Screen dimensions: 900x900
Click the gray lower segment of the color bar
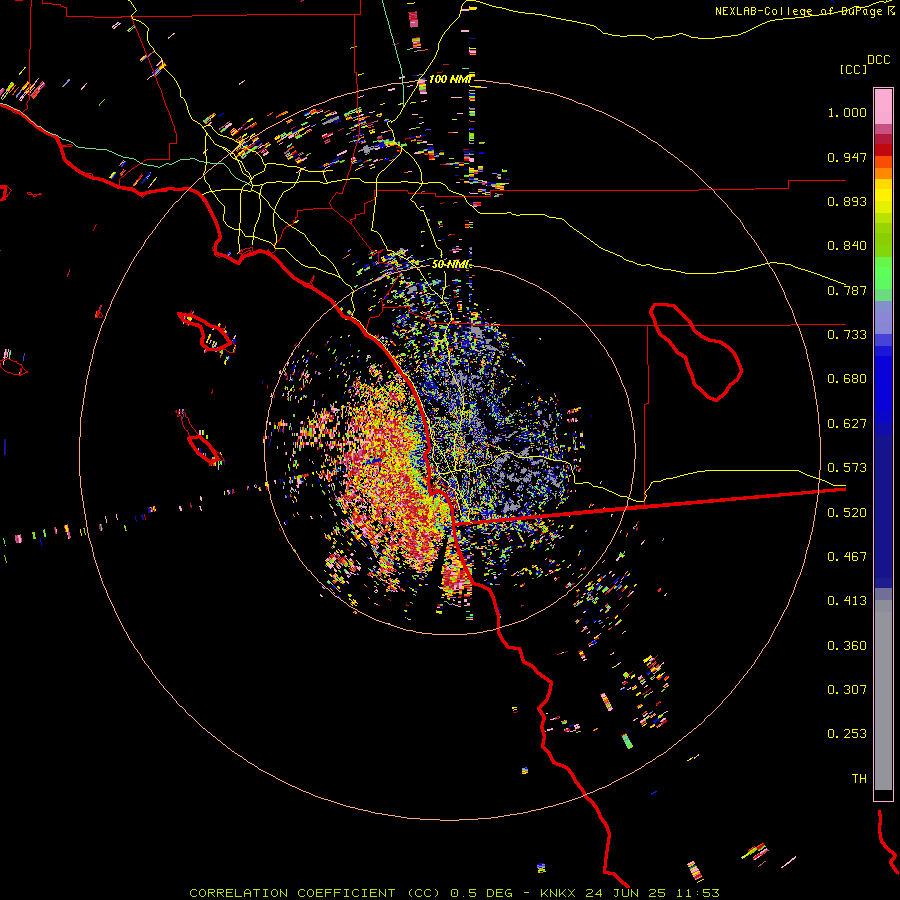tap(883, 695)
